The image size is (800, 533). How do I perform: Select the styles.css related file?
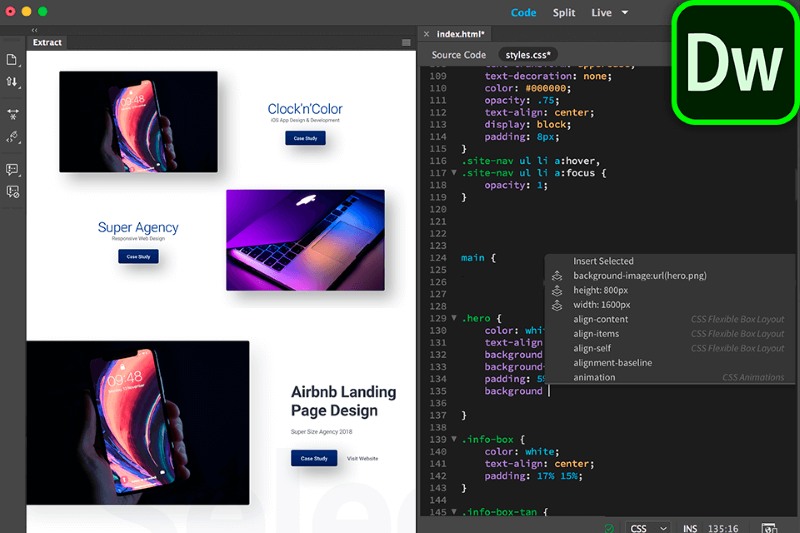pos(528,55)
